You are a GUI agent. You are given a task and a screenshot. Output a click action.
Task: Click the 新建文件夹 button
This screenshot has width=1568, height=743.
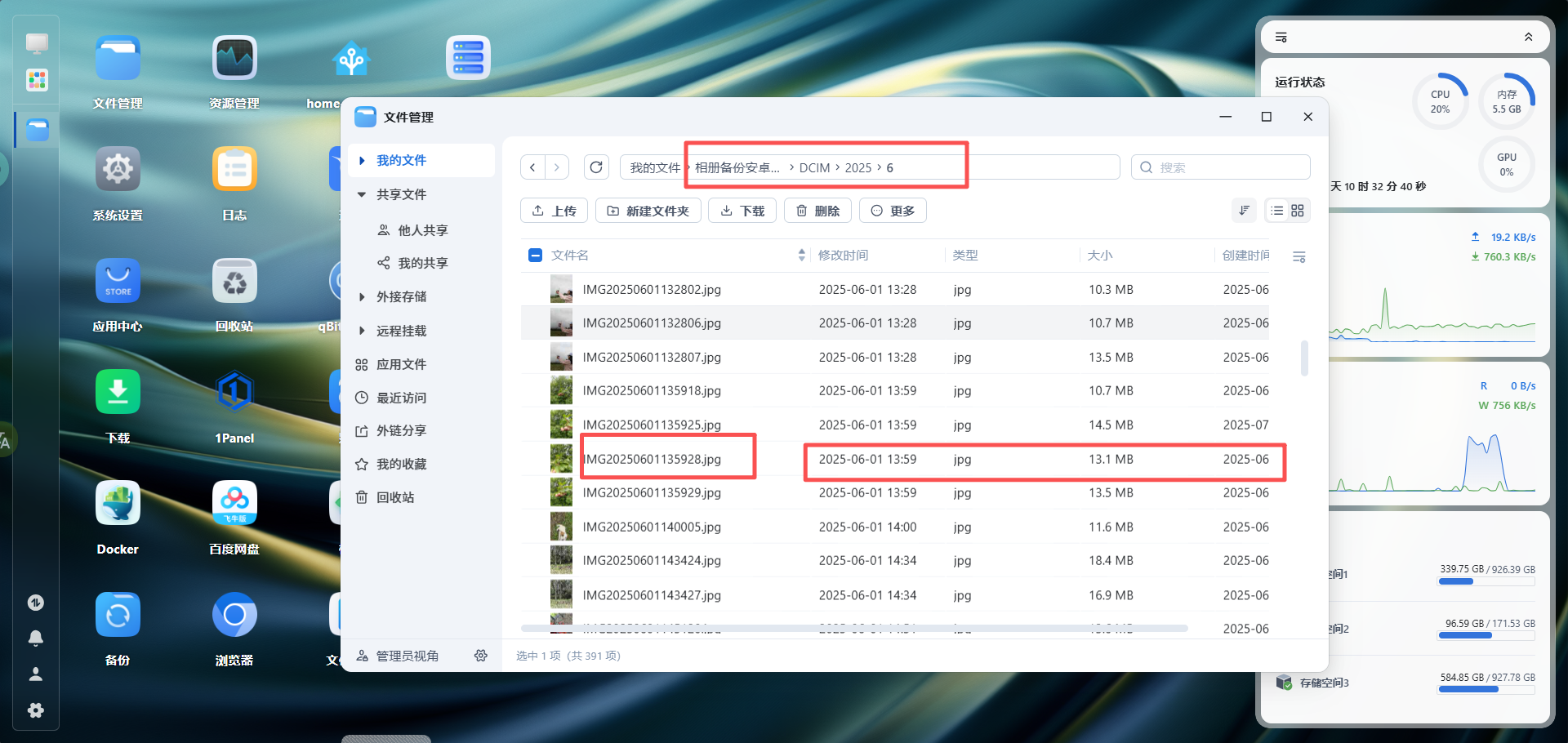click(648, 211)
